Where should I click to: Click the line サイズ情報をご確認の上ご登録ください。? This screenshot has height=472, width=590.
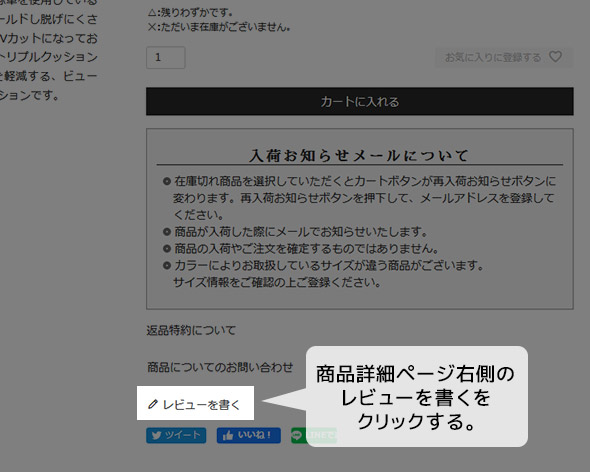click(x=277, y=282)
